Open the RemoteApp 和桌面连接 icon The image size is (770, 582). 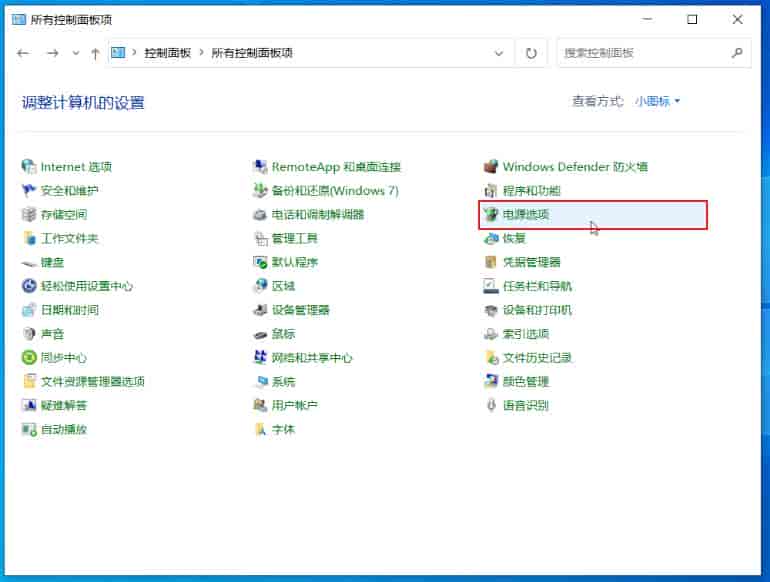click(260, 167)
